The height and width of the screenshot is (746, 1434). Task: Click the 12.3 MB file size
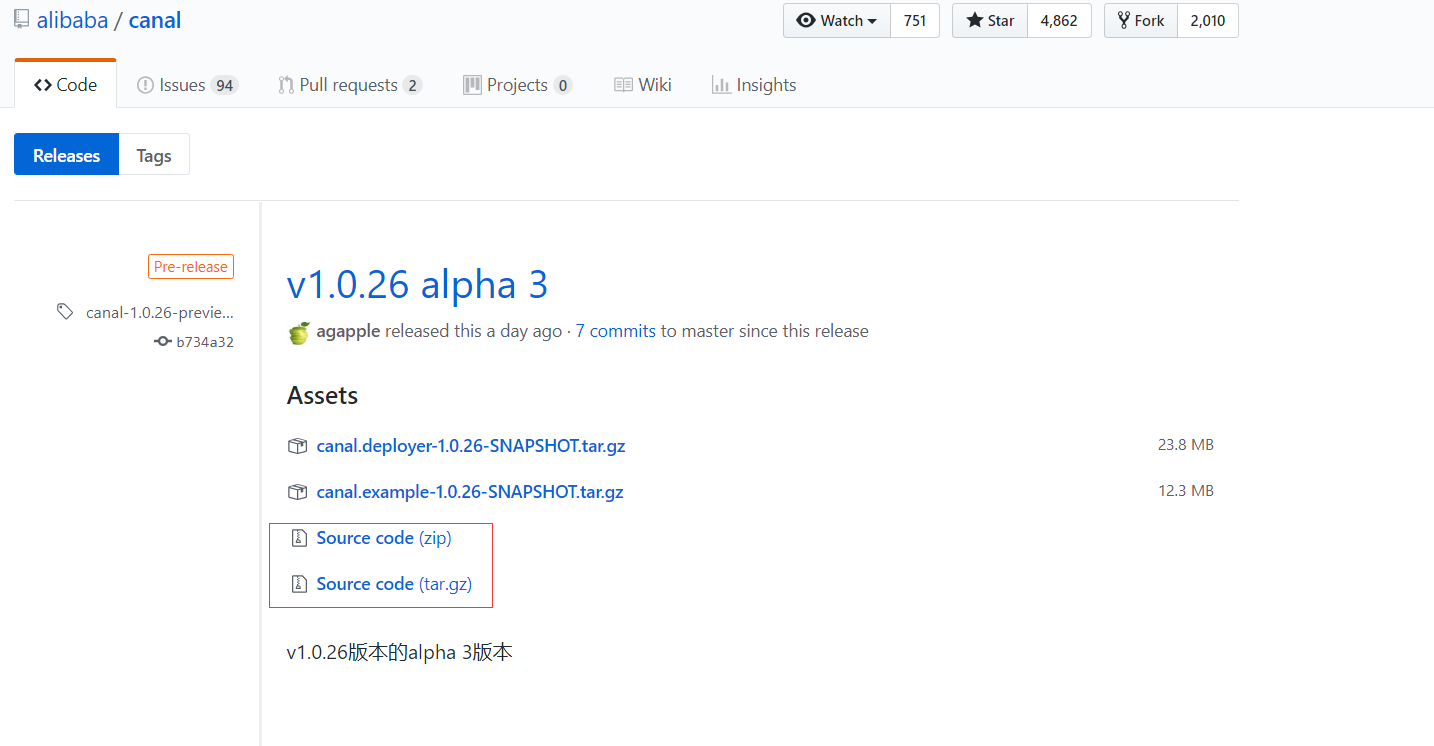(x=1186, y=491)
